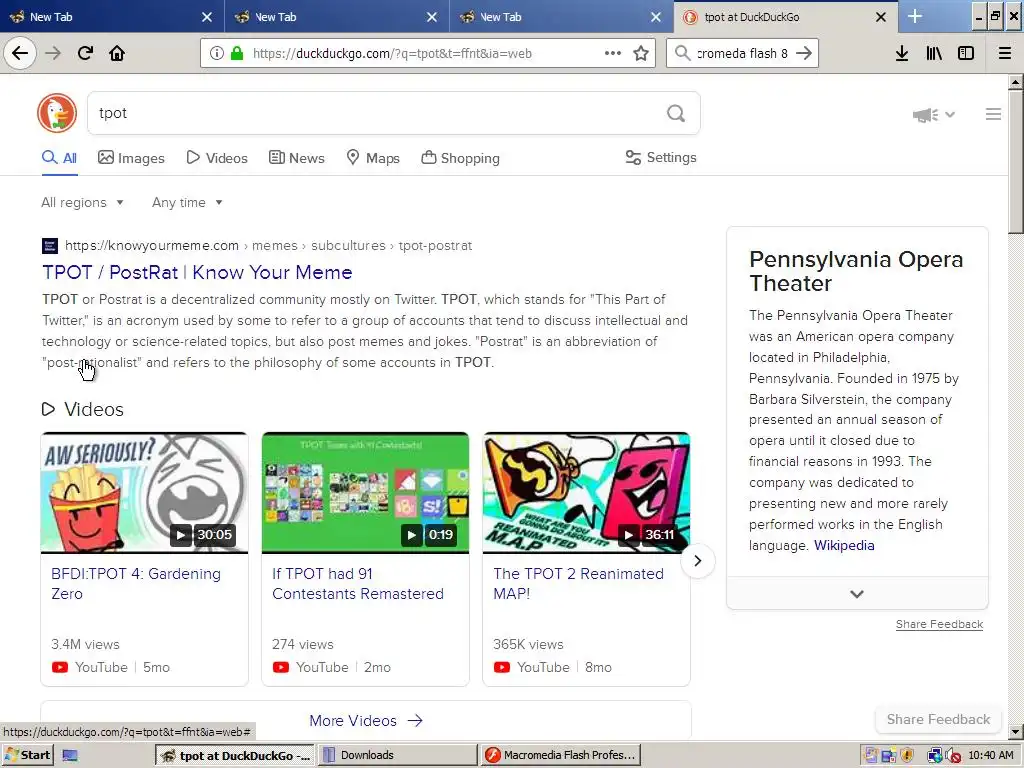Viewport: 1024px width, 768px height.
Task: Switch to the News results tab
Action: [x=296, y=158]
